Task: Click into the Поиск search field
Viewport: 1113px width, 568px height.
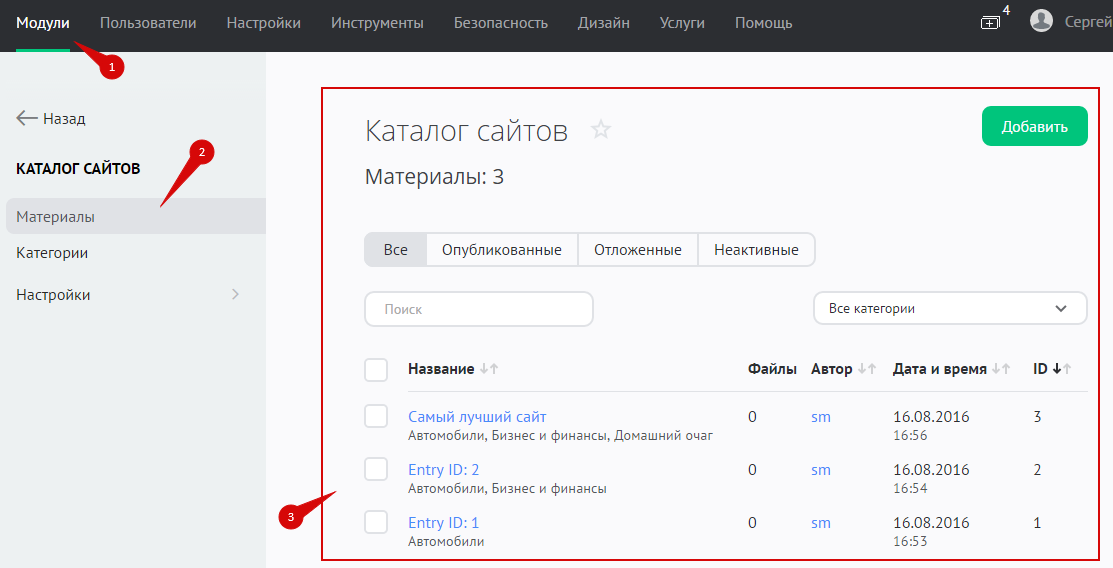Action: tap(478, 309)
